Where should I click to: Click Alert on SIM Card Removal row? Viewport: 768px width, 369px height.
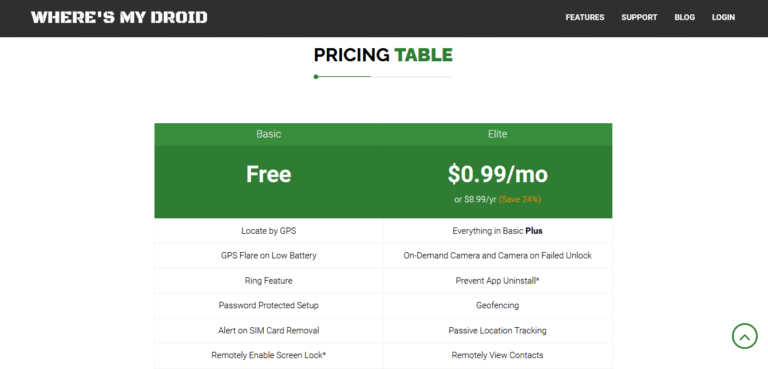(x=268, y=330)
